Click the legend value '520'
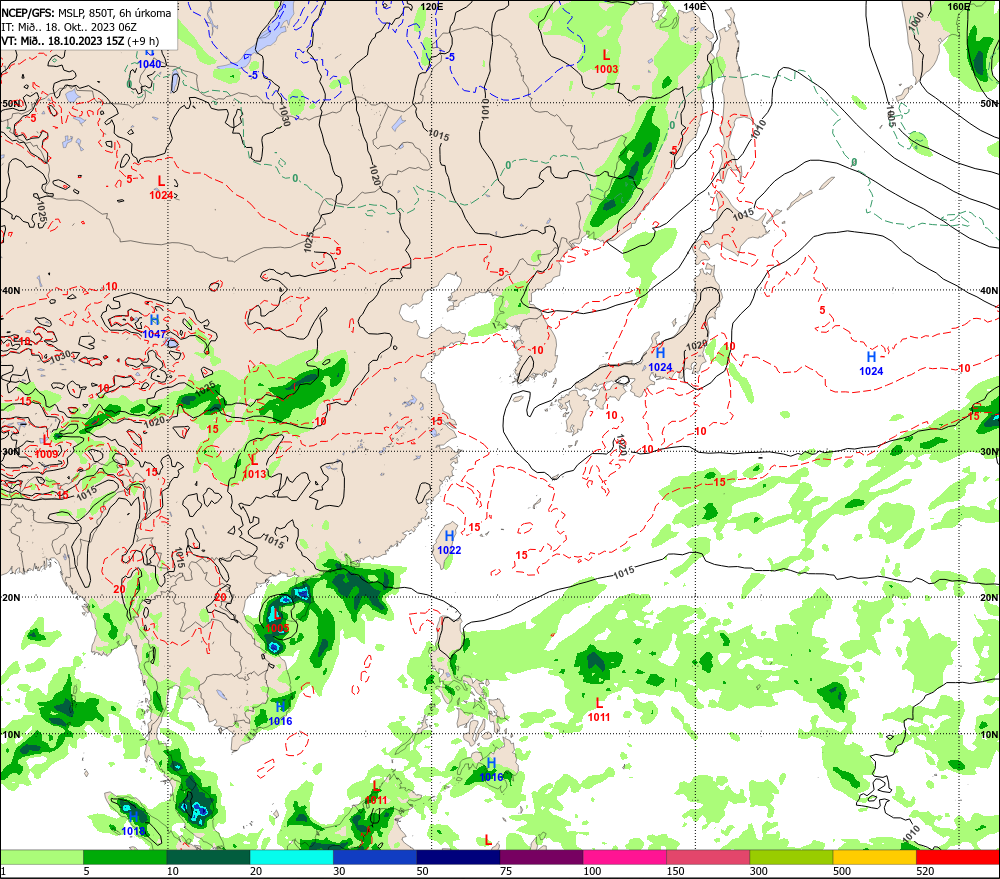This screenshot has height=879, width=1000. [x=925, y=871]
